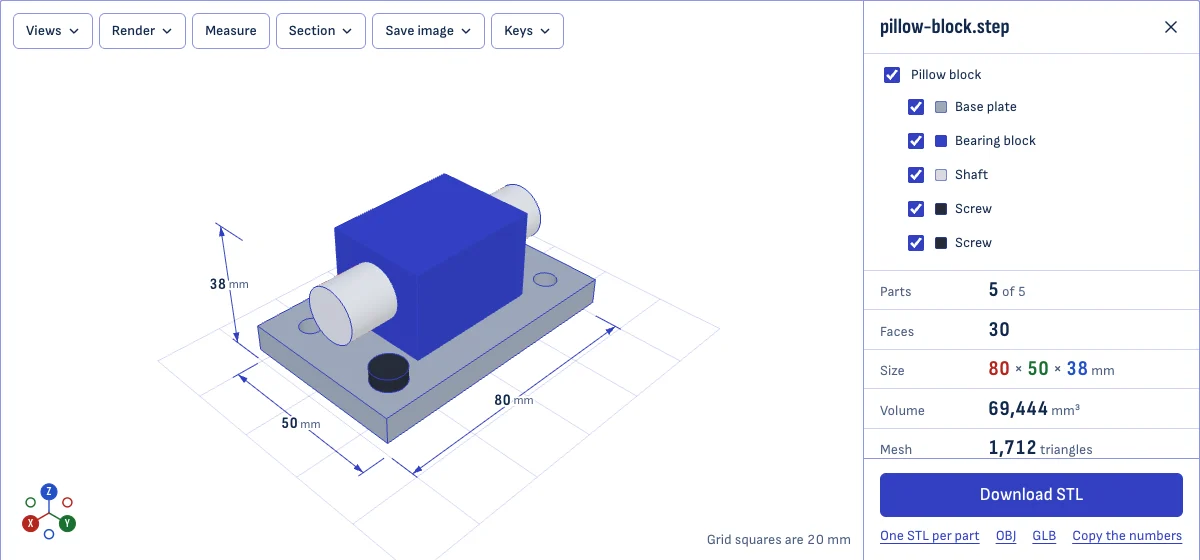Select the Bearing block tree row label
Screen dimensions: 1200x560
coord(995,141)
